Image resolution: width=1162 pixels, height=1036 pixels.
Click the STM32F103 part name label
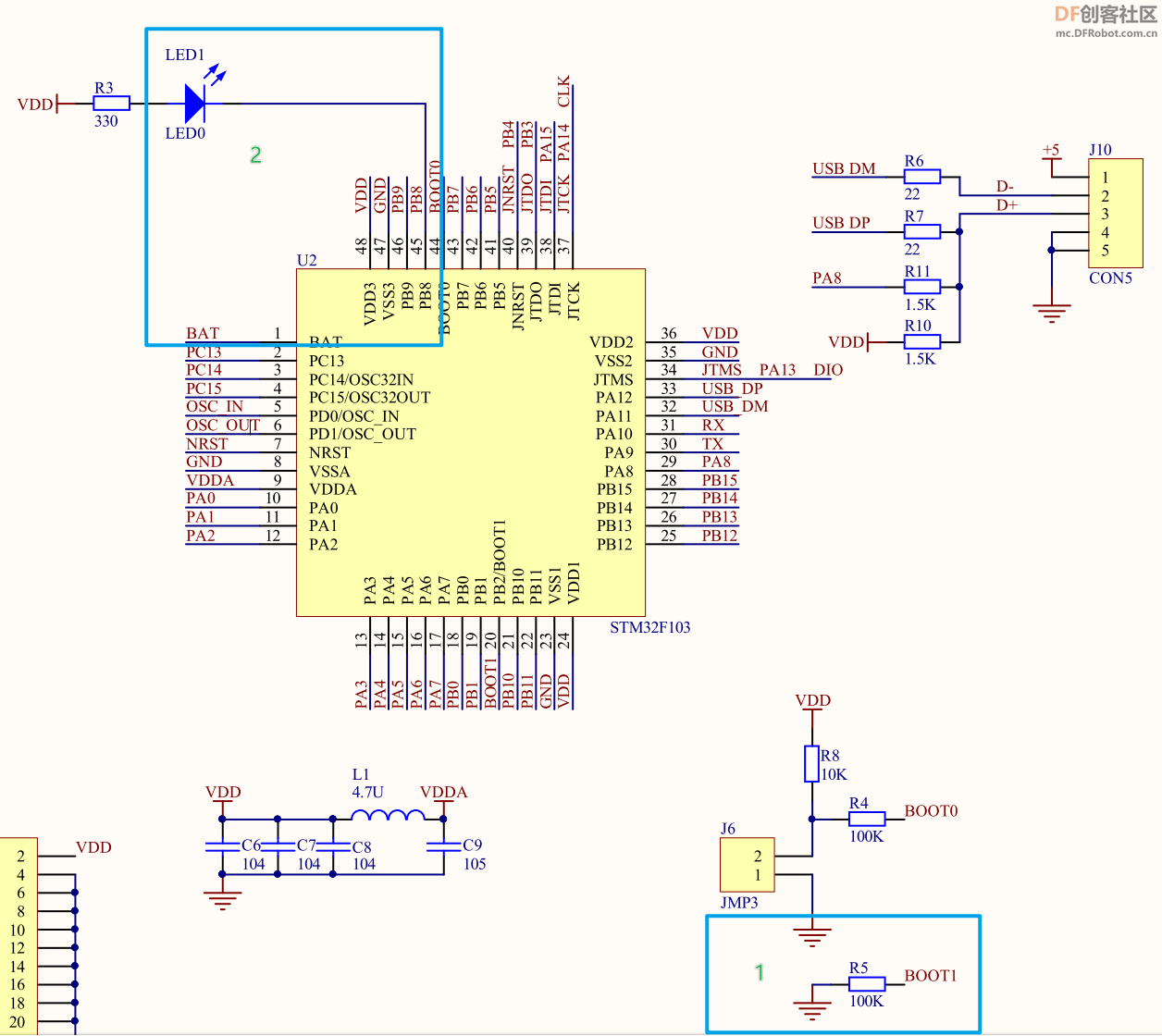click(649, 627)
